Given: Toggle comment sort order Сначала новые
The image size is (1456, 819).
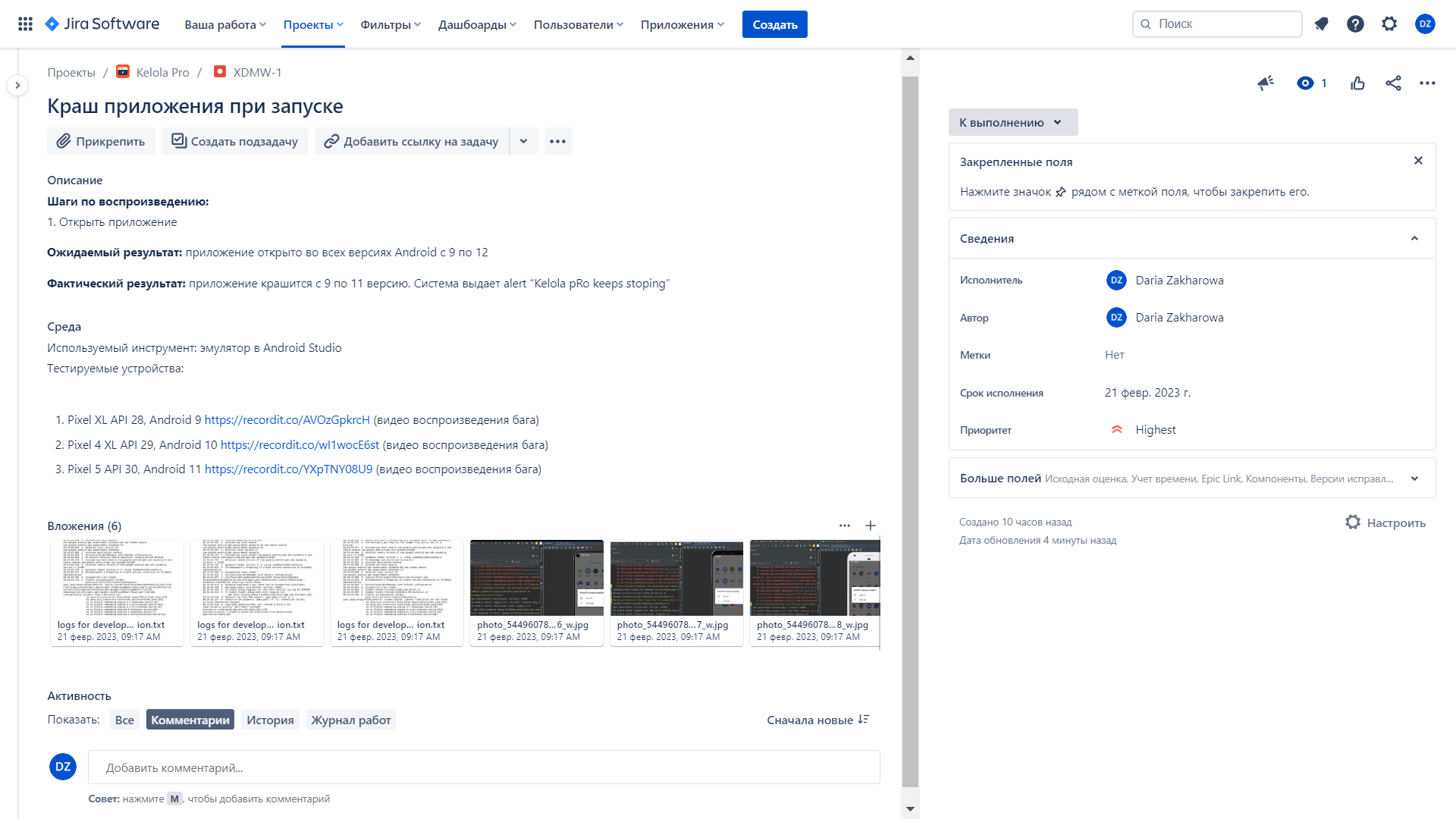Looking at the screenshot, I should tap(817, 720).
